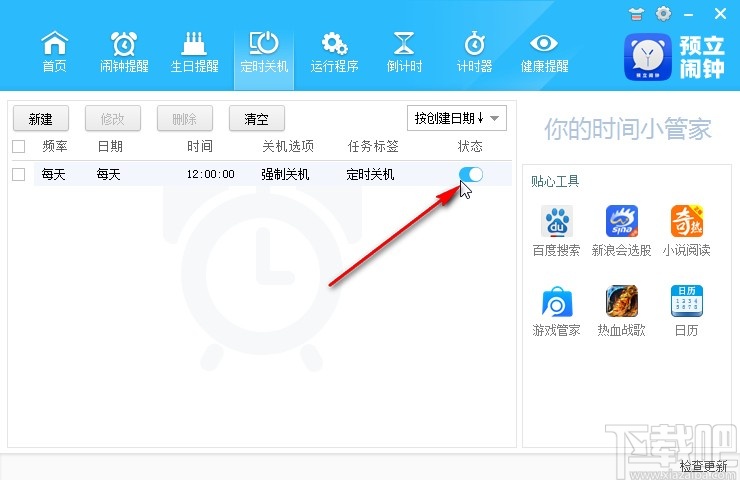Click the 修改 button

(x=113, y=118)
